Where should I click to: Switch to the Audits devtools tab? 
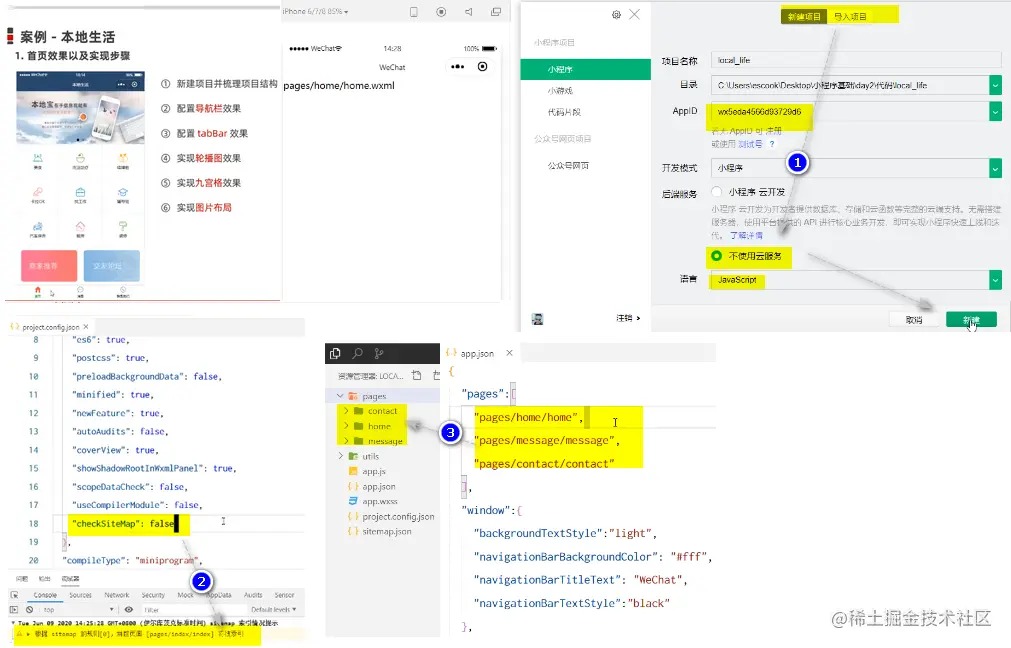click(x=253, y=595)
